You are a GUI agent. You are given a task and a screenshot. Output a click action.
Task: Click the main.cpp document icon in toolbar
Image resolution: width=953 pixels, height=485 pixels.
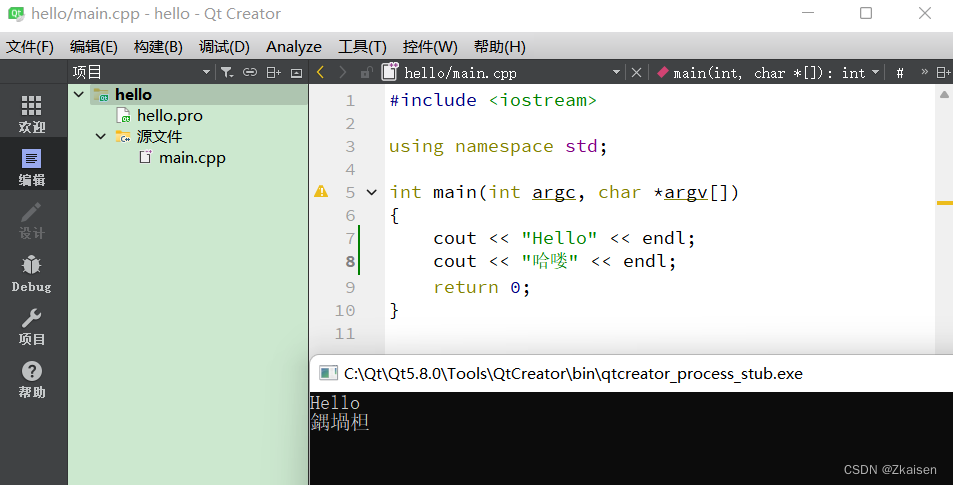click(390, 72)
